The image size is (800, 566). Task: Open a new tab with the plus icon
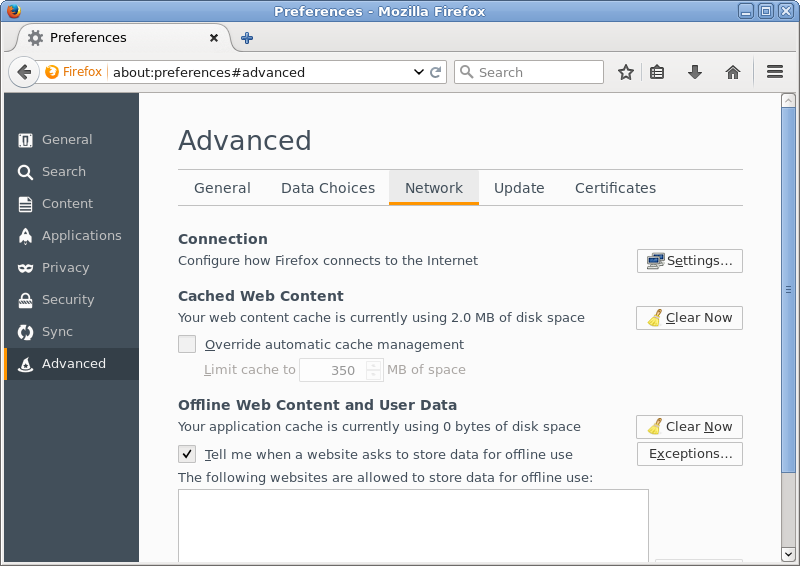coord(247,38)
